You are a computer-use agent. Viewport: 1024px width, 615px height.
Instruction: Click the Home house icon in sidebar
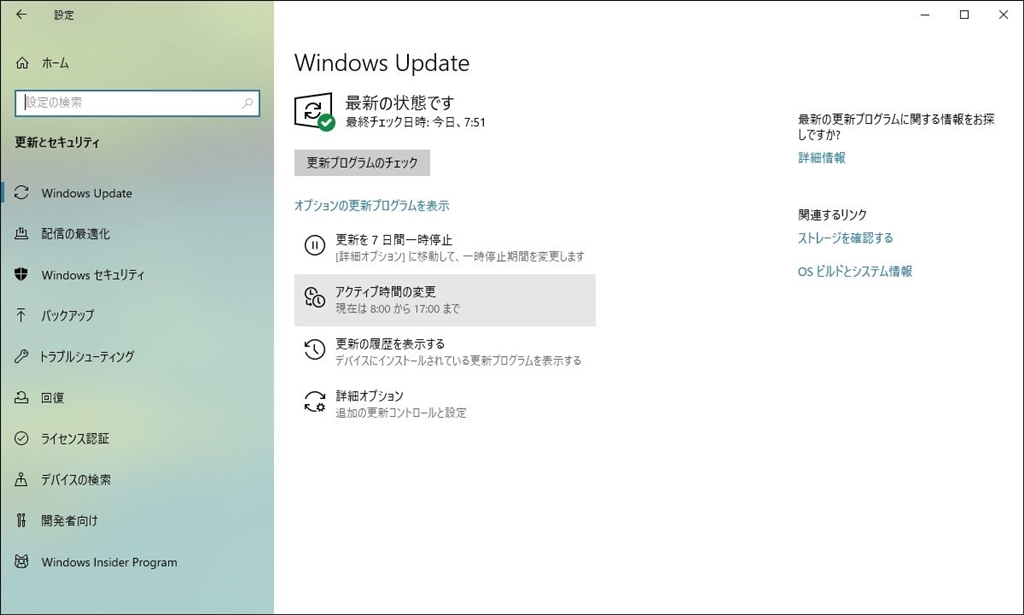tap(22, 63)
